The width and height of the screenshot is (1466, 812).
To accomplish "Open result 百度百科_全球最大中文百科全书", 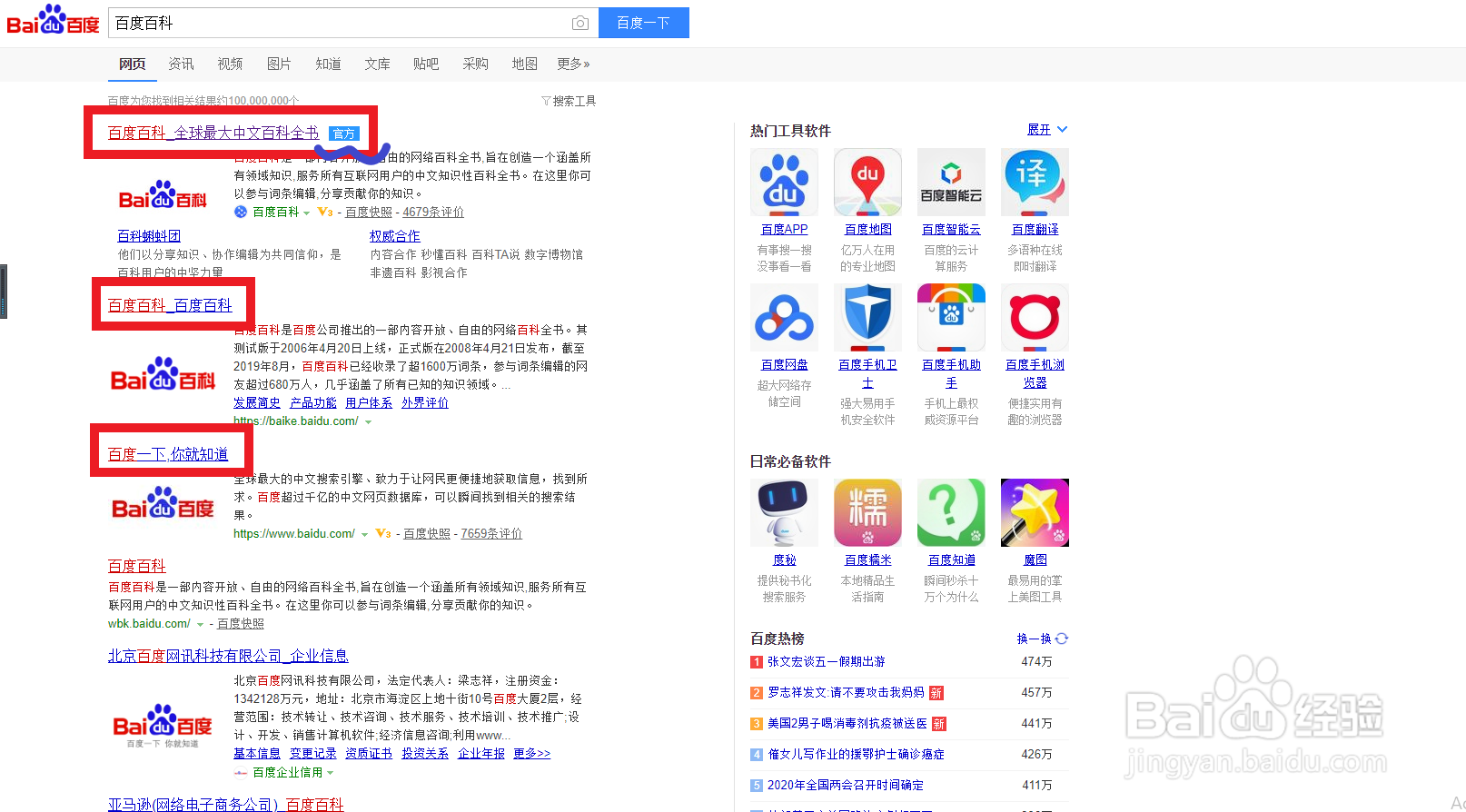I will tap(213, 133).
